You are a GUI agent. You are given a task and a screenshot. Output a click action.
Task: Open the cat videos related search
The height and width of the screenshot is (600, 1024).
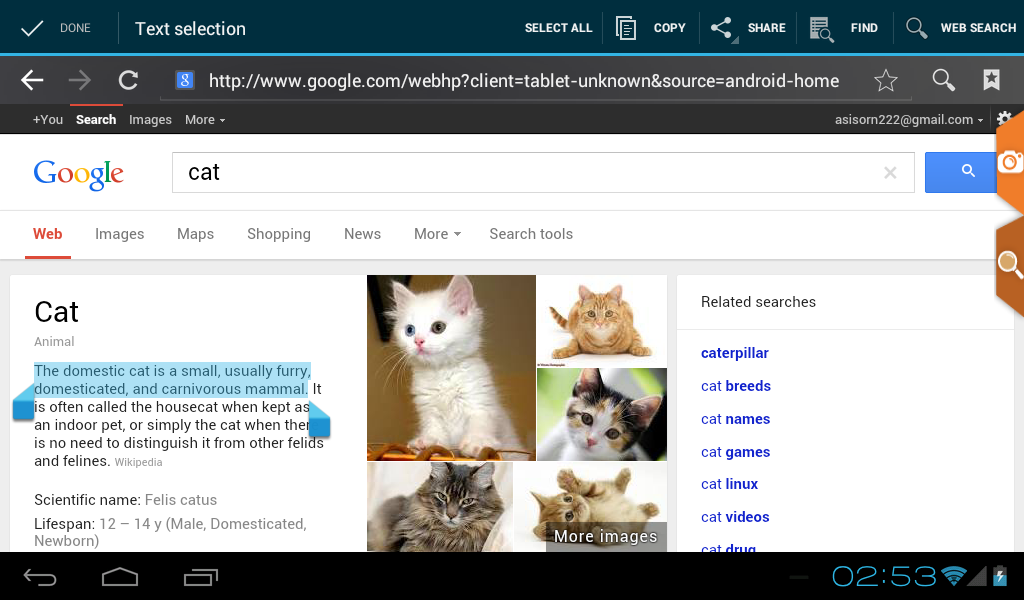pos(735,517)
